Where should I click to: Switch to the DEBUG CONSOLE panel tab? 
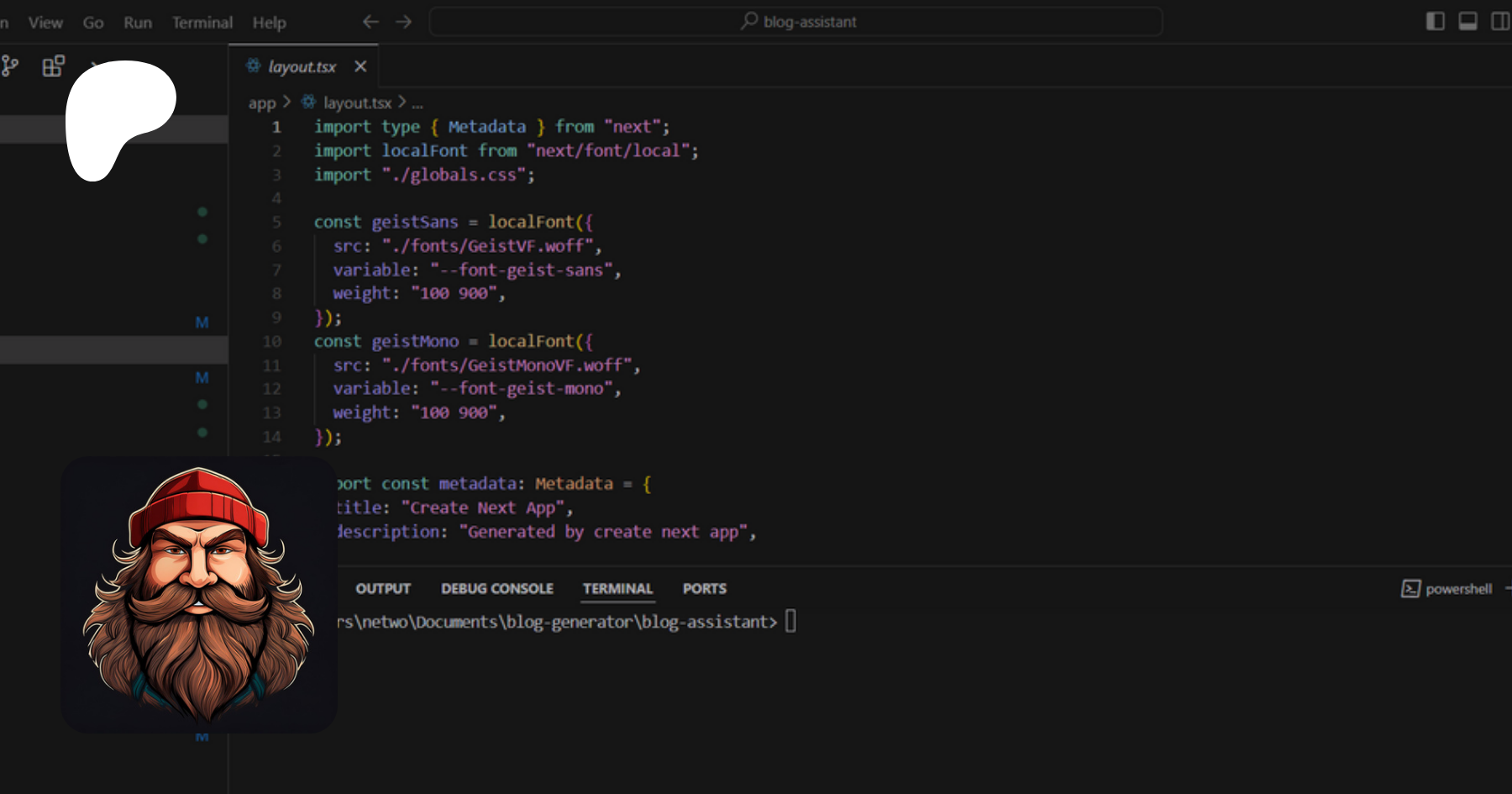pyautogui.click(x=496, y=589)
